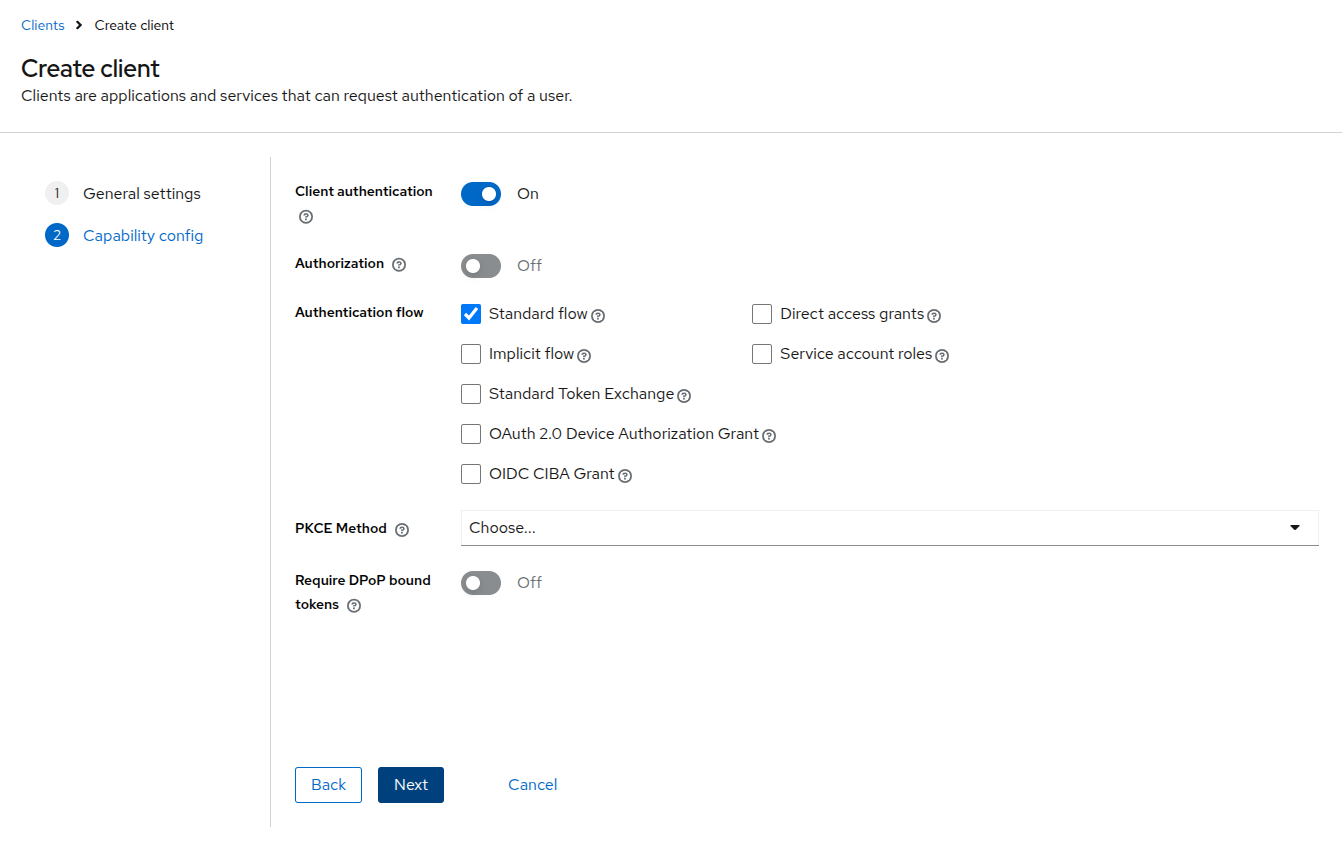The width and height of the screenshot is (1342, 842).
Task: Open help for Standard Token Exchange
Action: 683,395
